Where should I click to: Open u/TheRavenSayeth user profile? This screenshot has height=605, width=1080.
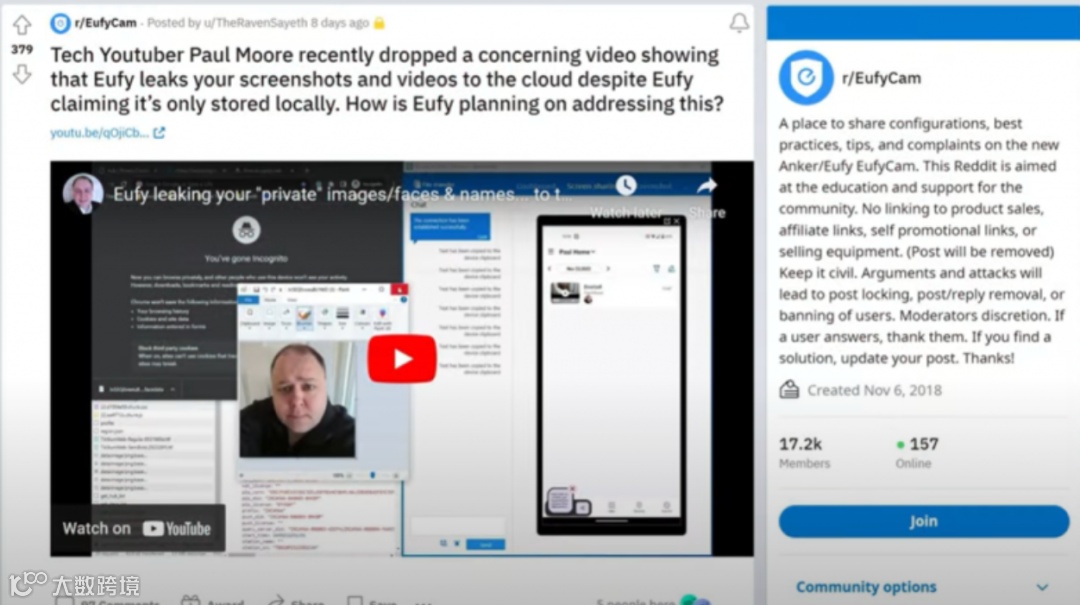click(x=256, y=23)
